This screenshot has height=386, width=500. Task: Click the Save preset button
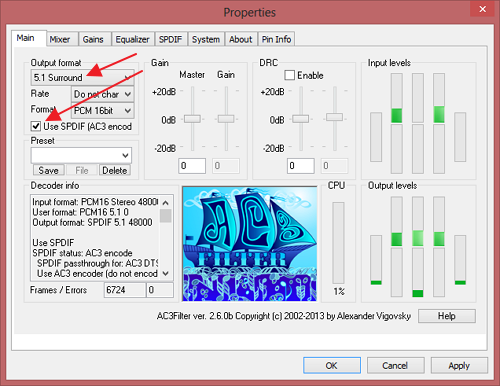point(49,170)
